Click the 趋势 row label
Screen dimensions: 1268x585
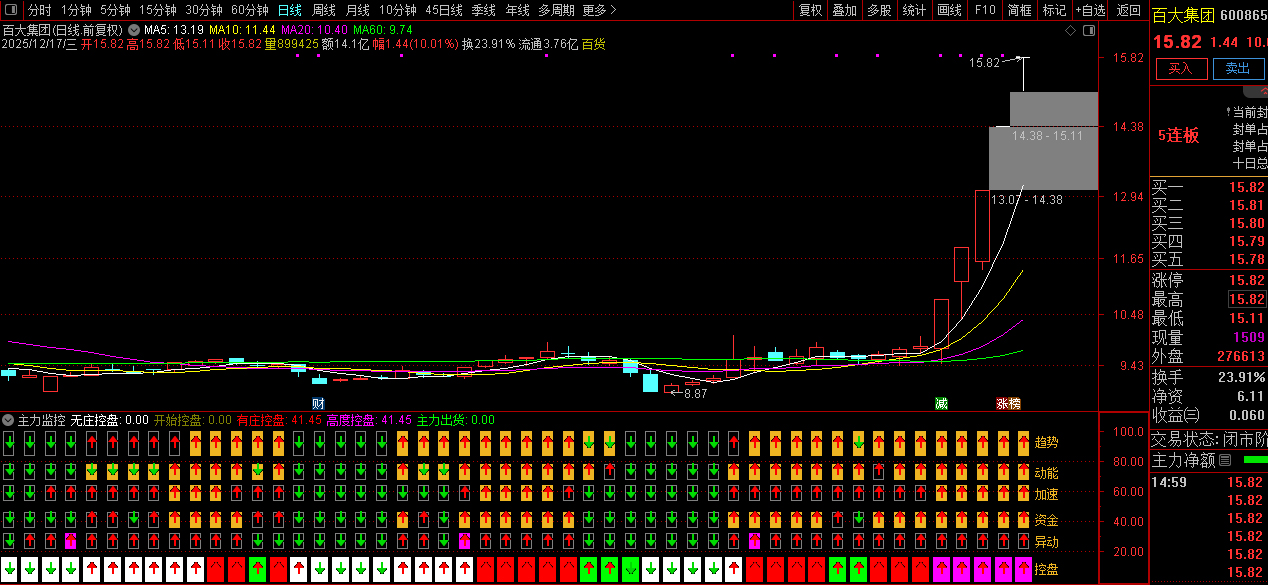(1046, 441)
